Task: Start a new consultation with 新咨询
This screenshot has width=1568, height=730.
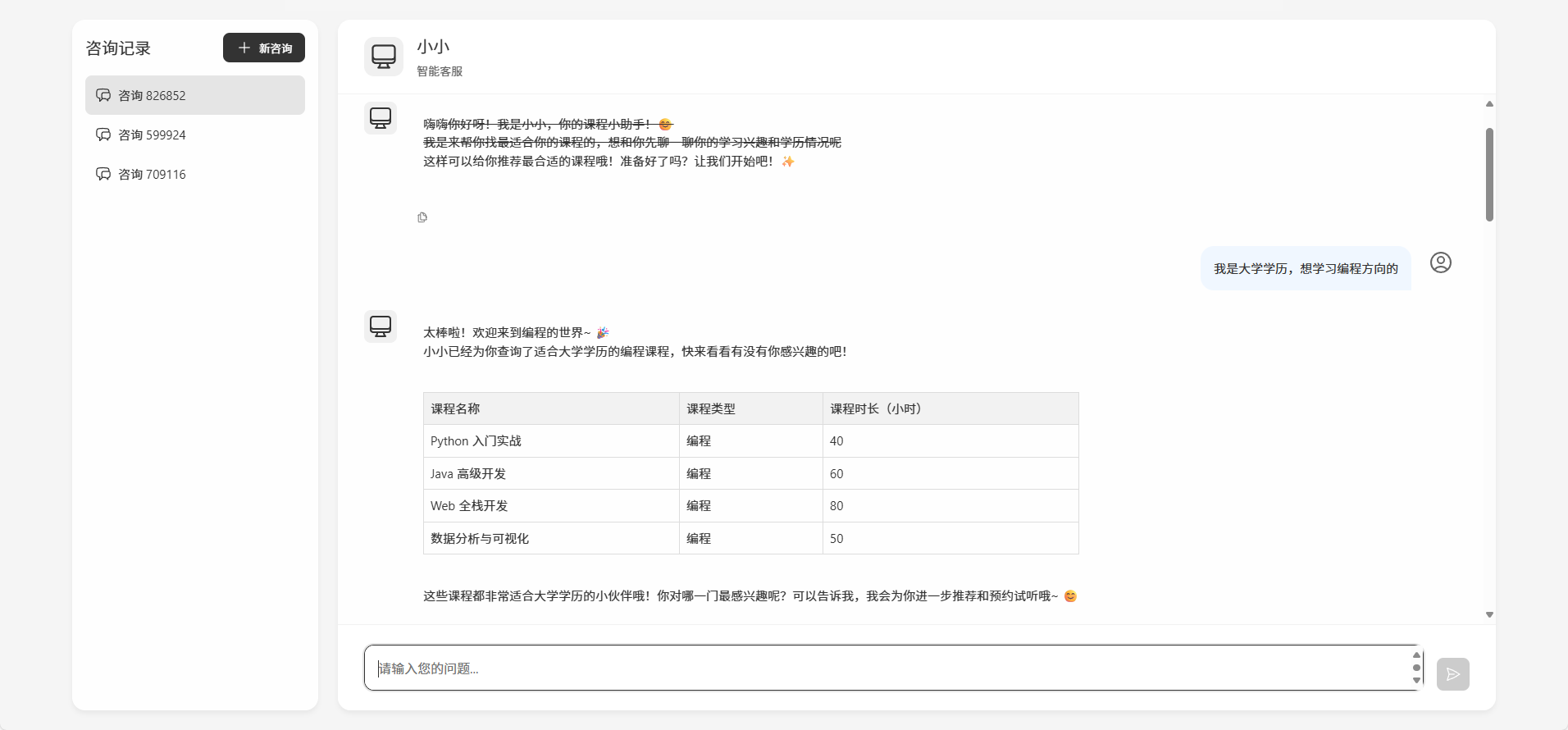Action: tap(263, 48)
